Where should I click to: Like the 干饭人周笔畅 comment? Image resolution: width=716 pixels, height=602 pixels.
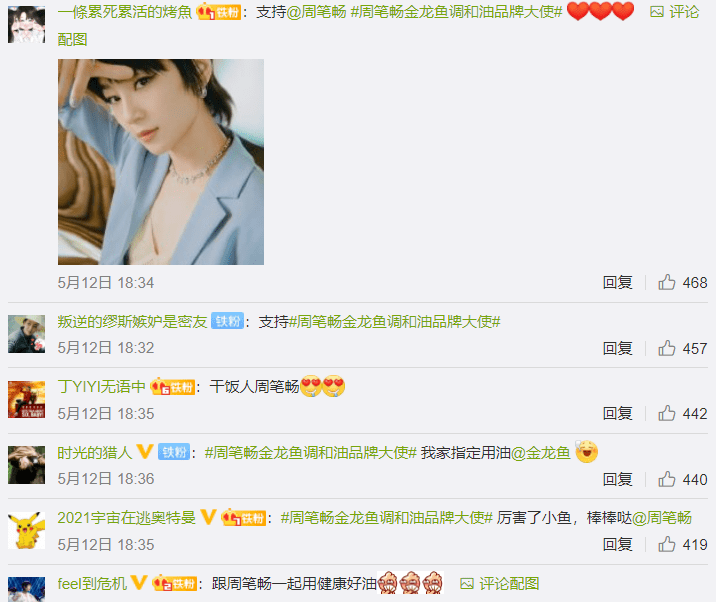[x=667, y=413]
